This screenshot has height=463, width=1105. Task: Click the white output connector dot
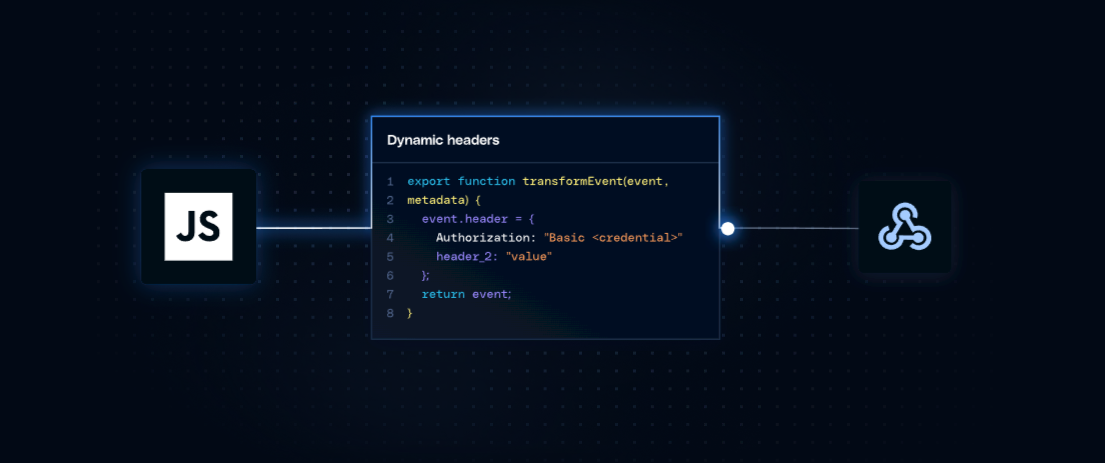728,228
